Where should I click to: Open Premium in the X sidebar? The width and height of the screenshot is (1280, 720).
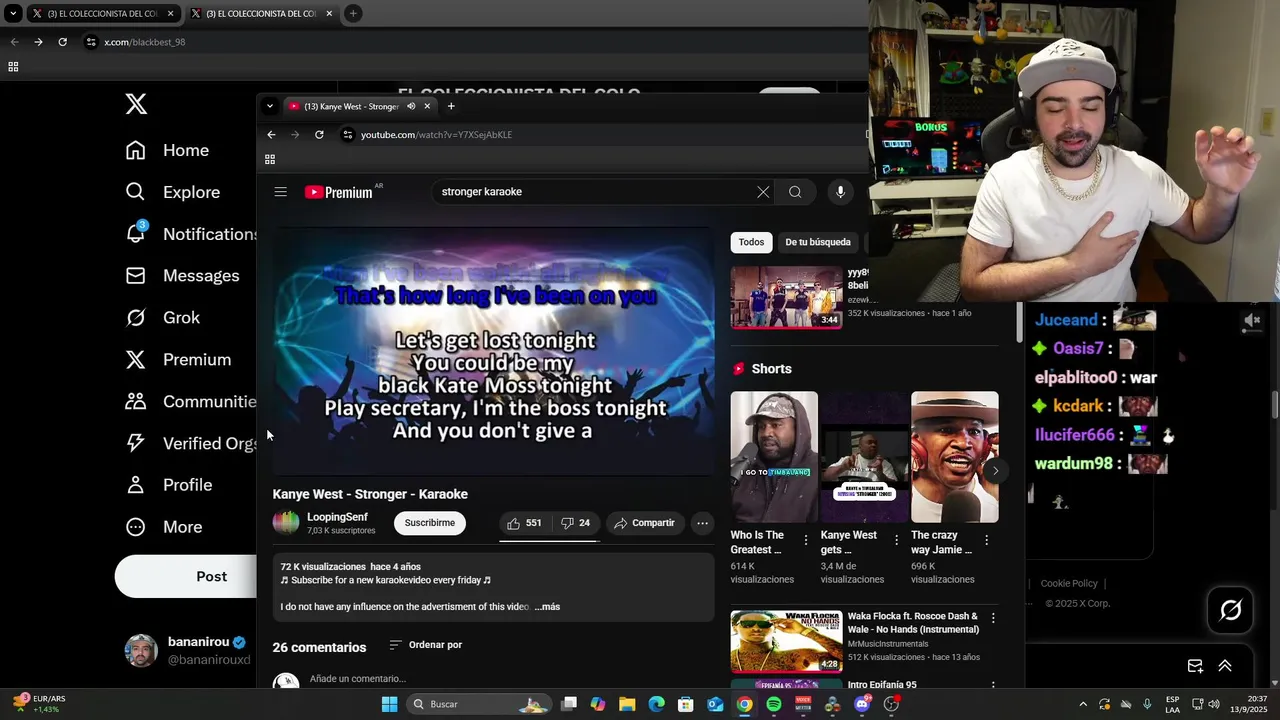[x=178, y=360]
